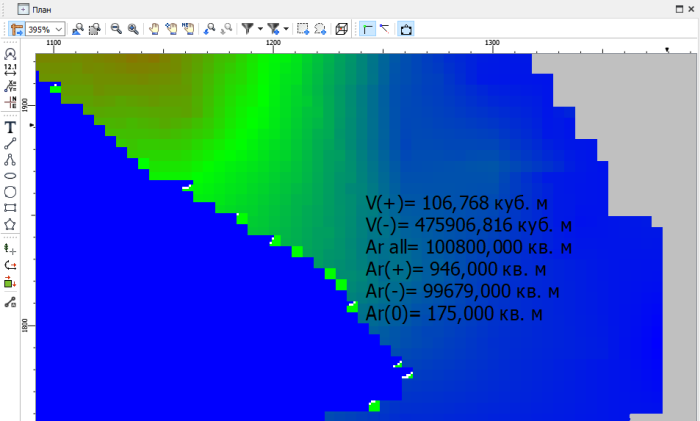The image size is (700, 421).
Task: Select the Text tool
Action: point(10,127)
